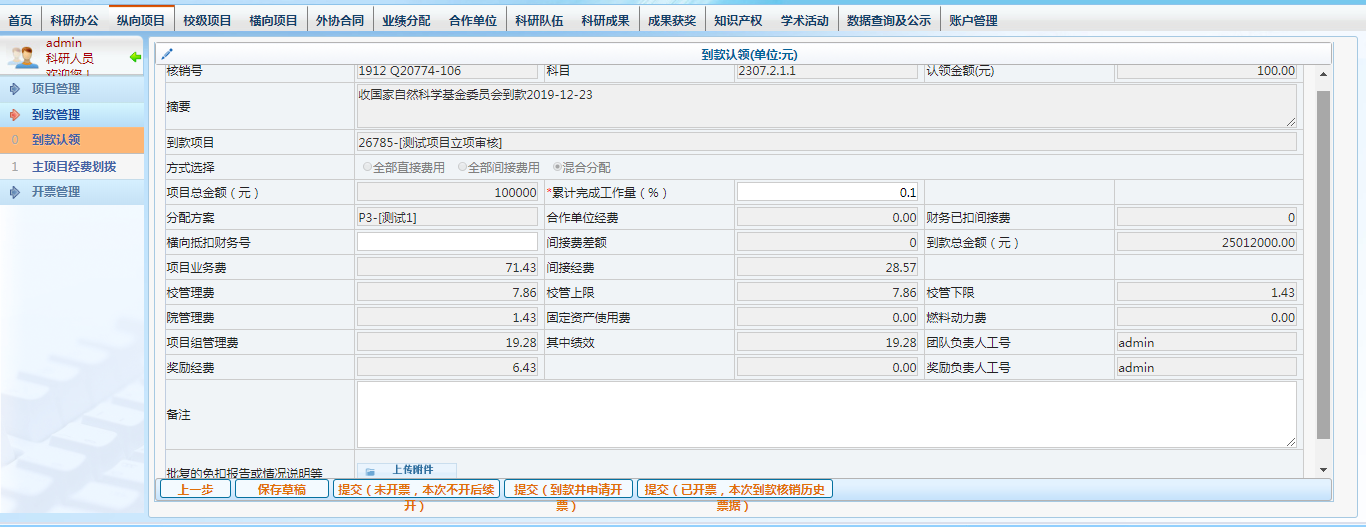Click 项目业务费 value 71.43

click(447, 267)
